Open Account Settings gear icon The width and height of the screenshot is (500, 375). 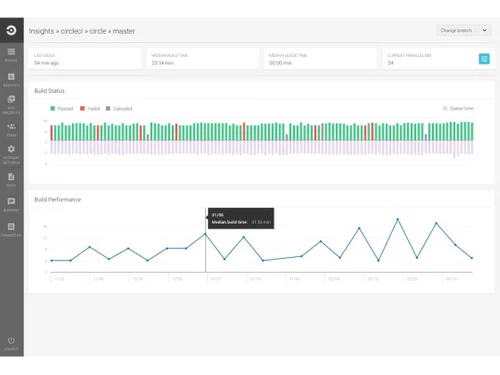pos(11,149)
